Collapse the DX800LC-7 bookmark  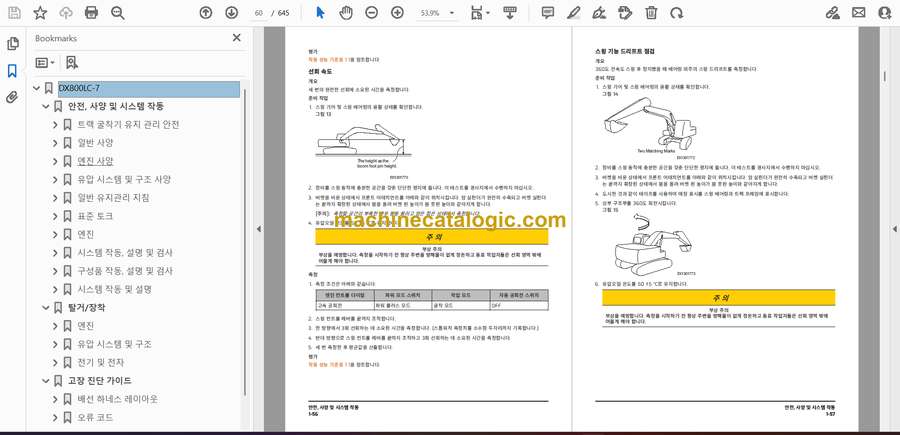(37, 88)
